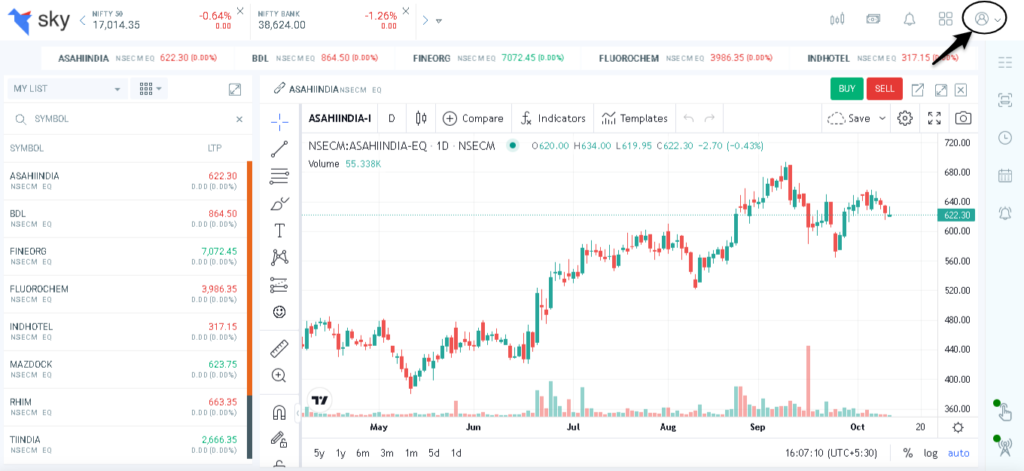
Task: Click the SYMBOL search input field
Action: pos(127,119)
